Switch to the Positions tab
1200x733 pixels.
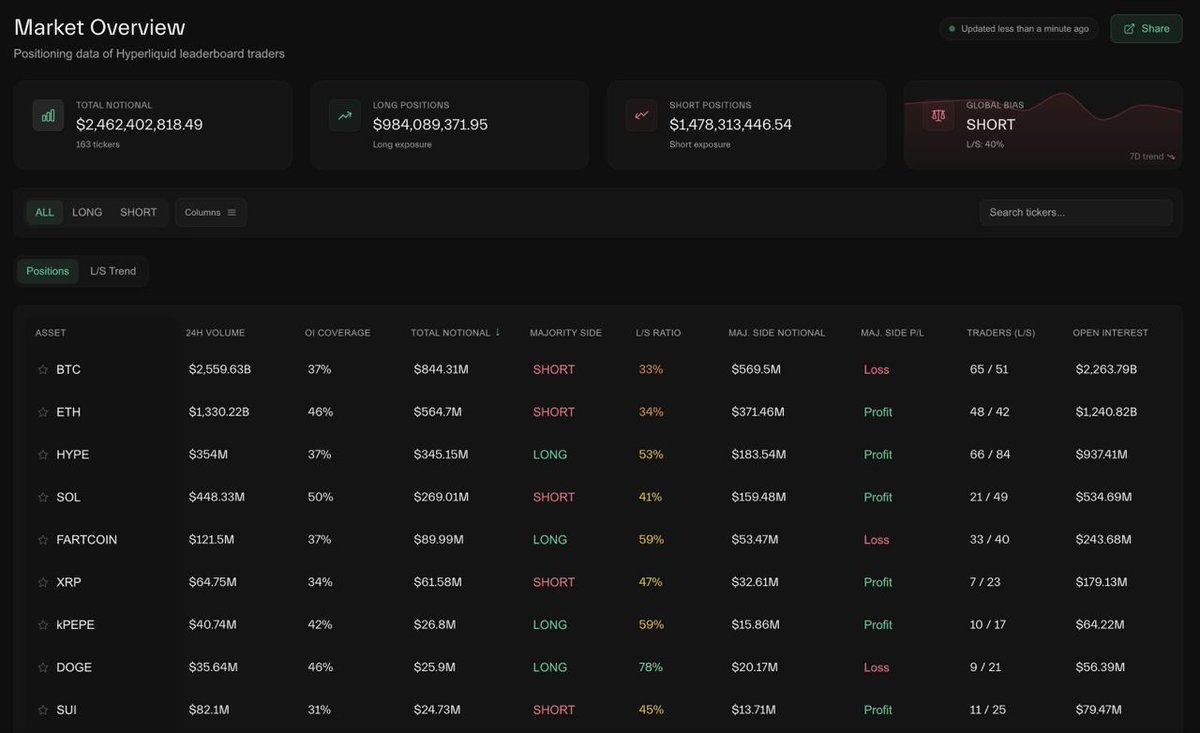click(x=48, y=271)
